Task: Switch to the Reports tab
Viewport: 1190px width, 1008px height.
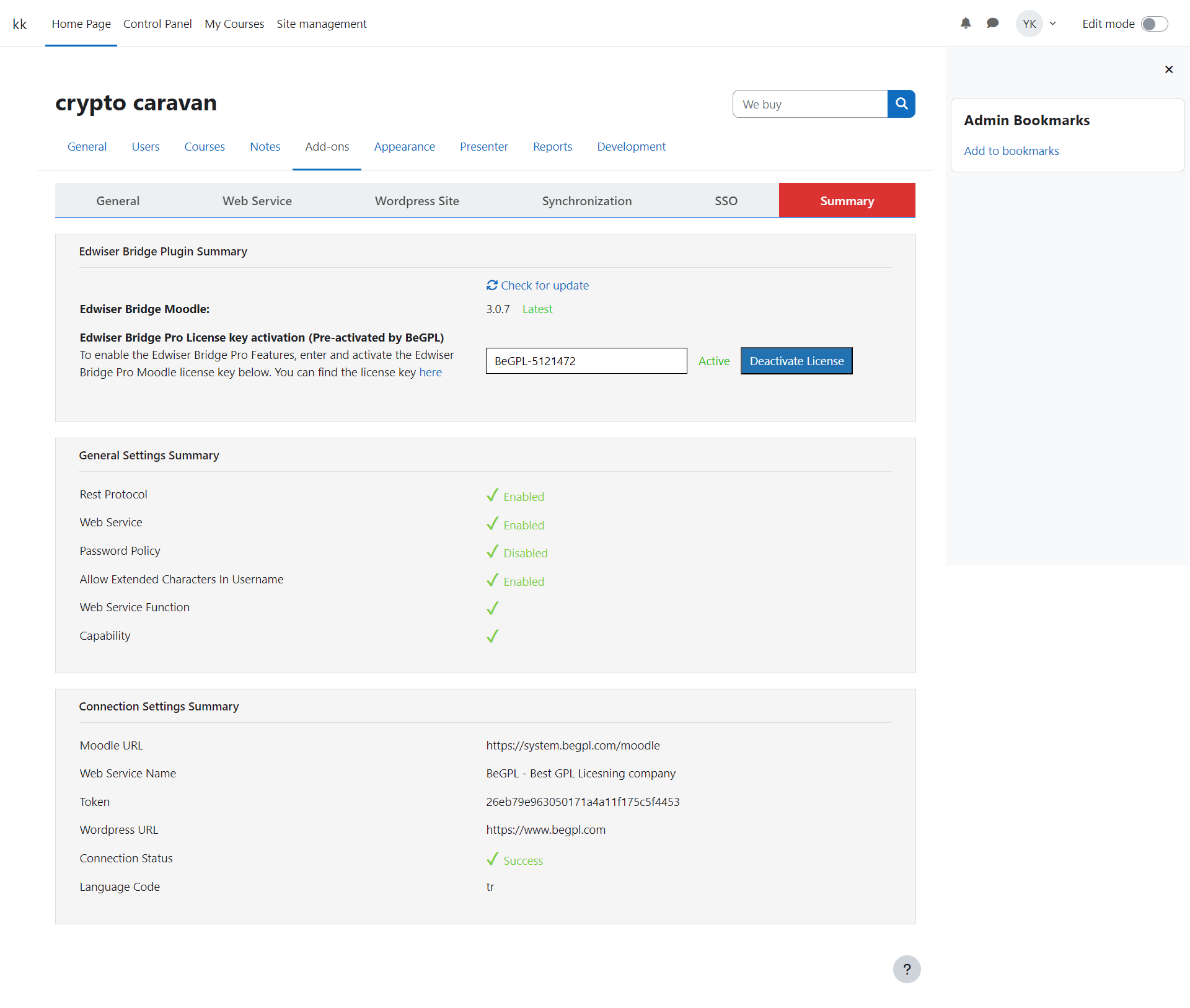Action: [552, 146]
